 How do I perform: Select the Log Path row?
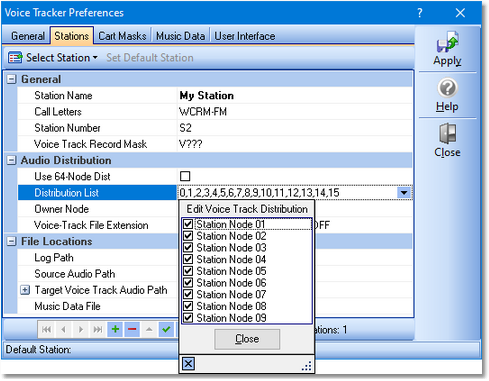pos(97,258)
